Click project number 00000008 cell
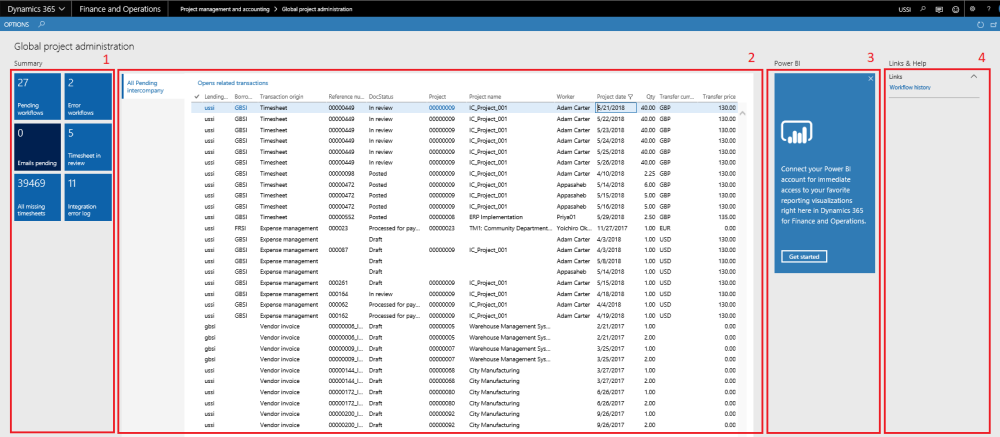Viewport: 1000px width, 437px height. pos(441,217)
